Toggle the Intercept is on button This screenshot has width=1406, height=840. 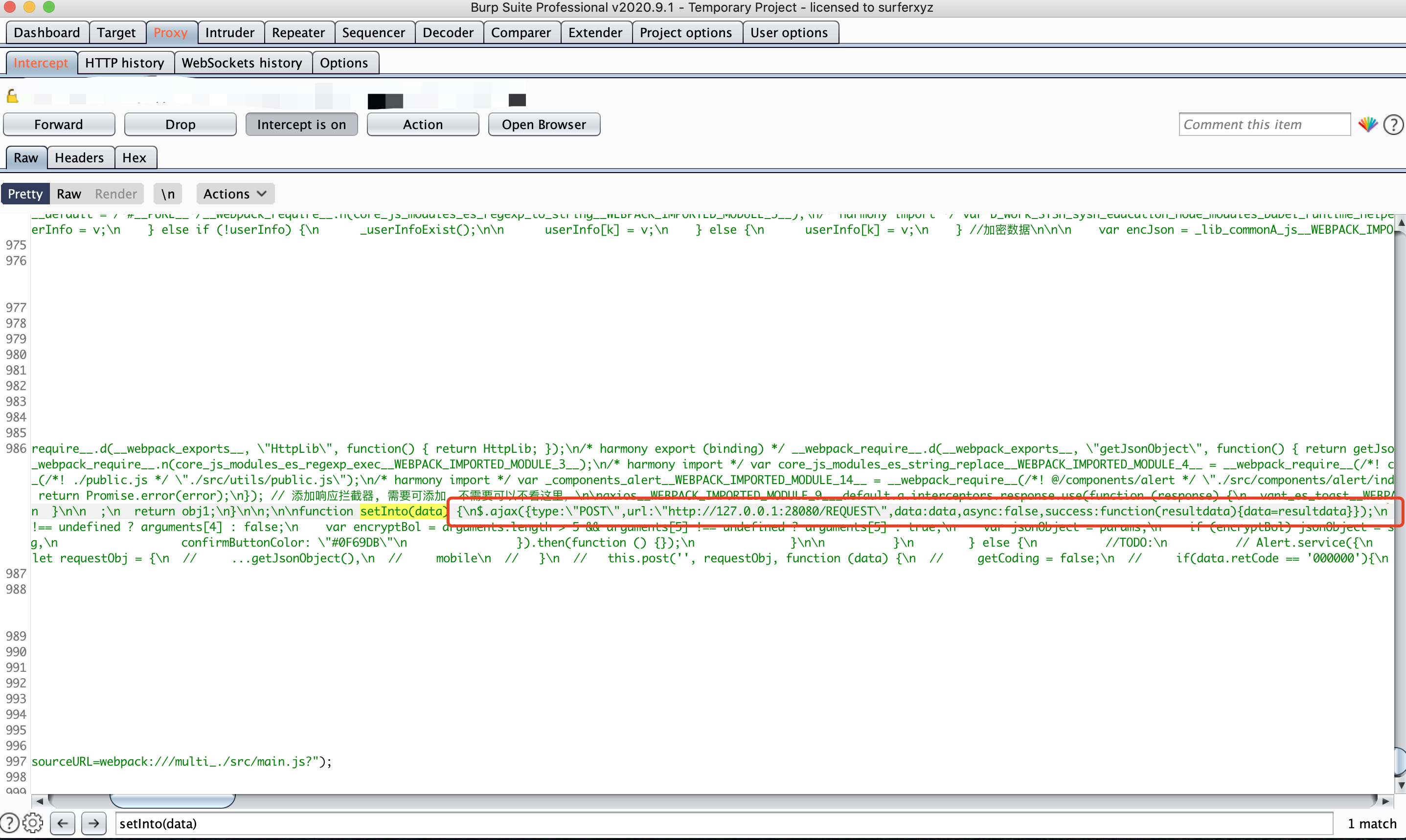301,125
